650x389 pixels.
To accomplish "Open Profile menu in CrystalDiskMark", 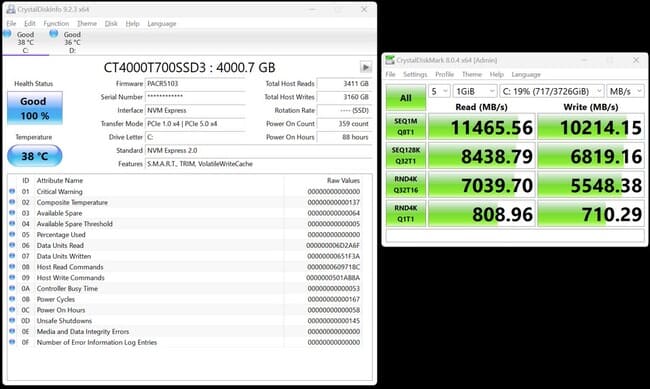I will click(444, 74).
